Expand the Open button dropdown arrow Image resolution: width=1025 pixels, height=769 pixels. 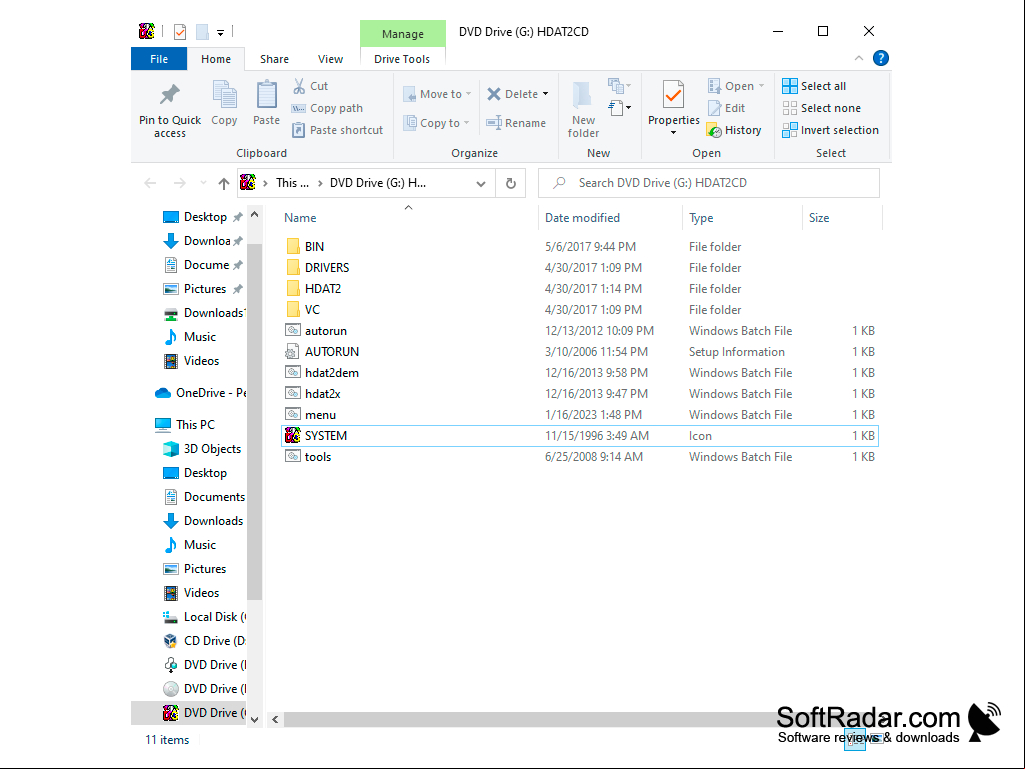761,86
